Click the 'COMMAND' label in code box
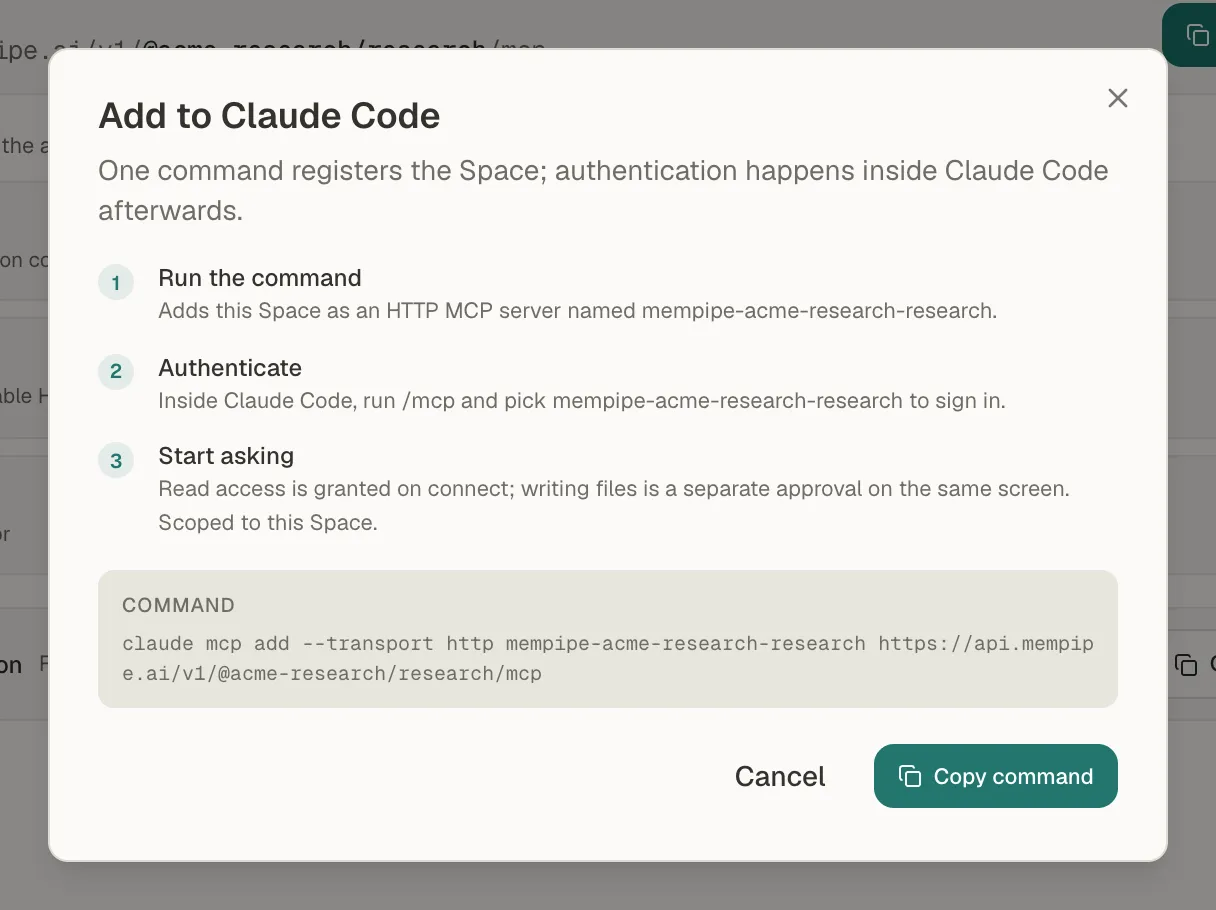The image size is (1216, 910). [x=178, y=605]
